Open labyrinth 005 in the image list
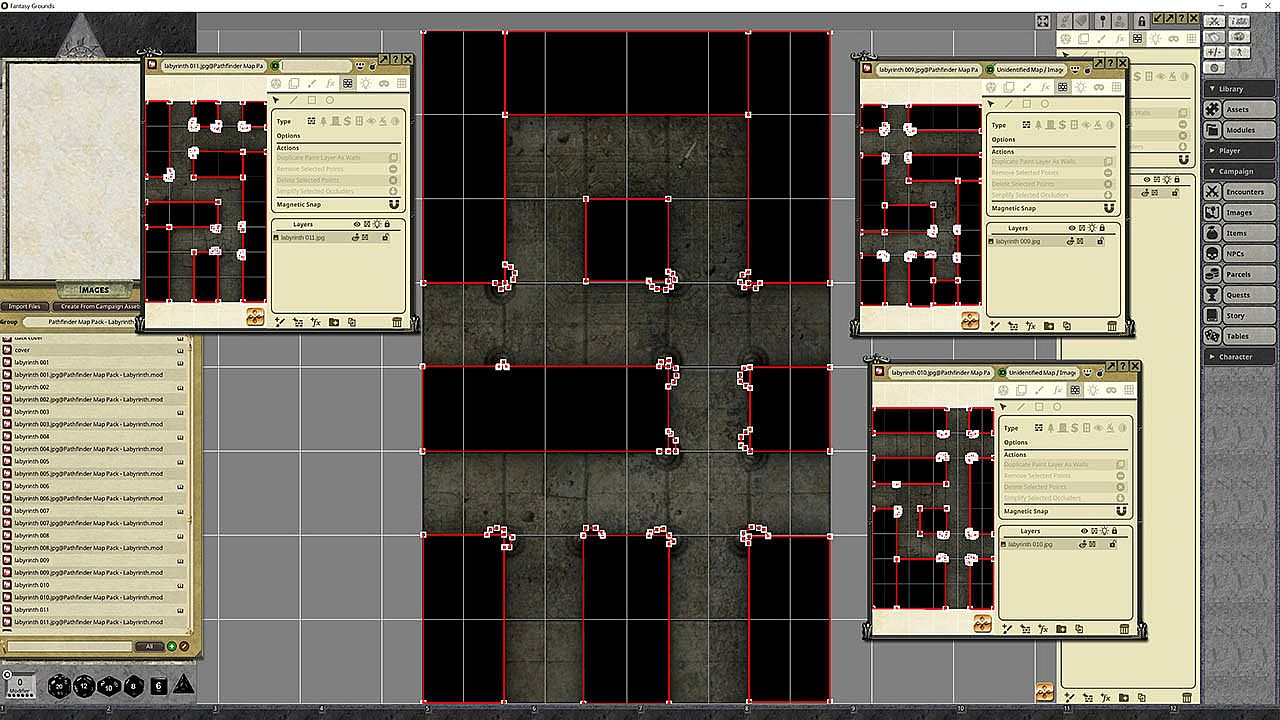The image size is (1280, 720). coord(31,461)
